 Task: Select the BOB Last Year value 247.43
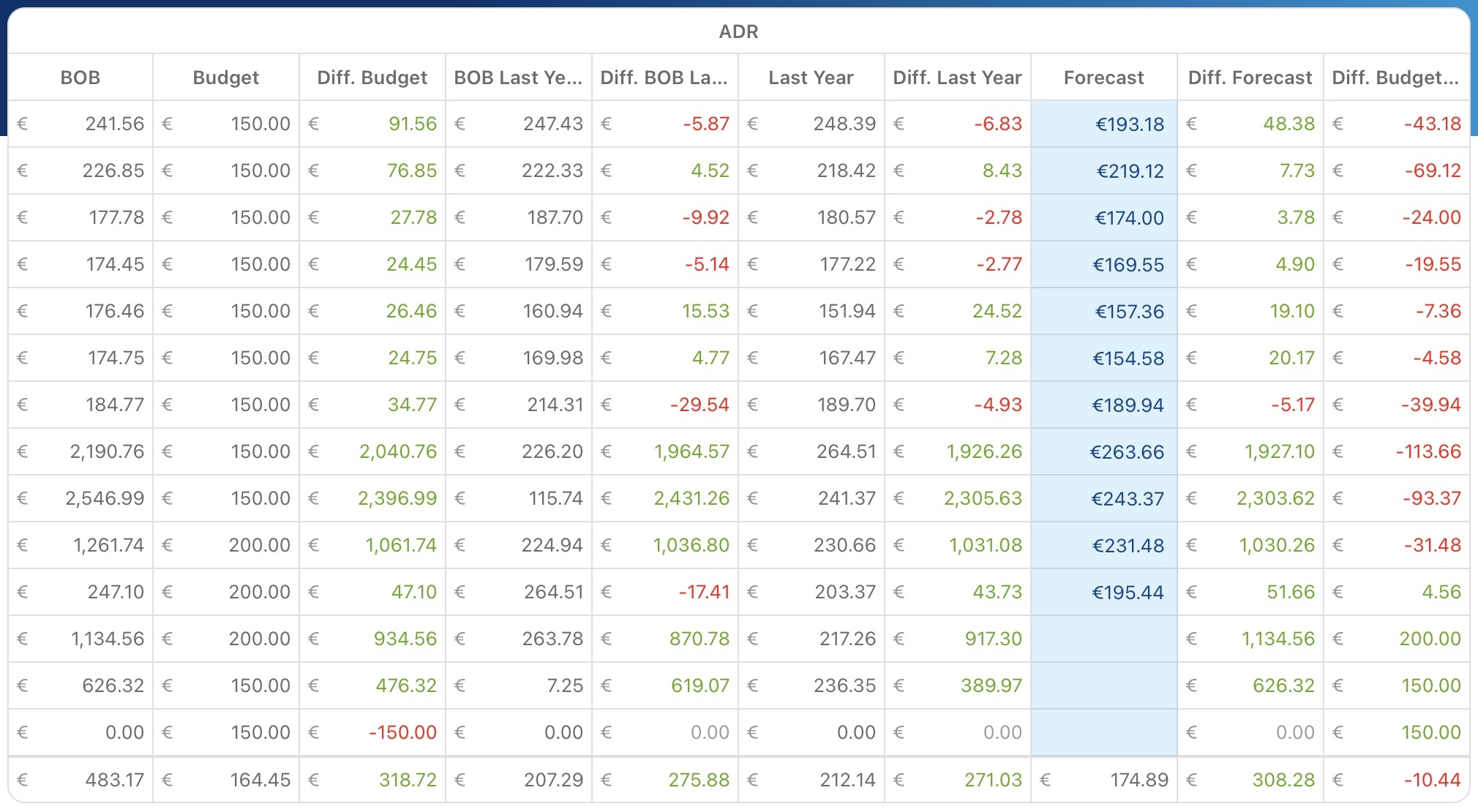[552, 124]
